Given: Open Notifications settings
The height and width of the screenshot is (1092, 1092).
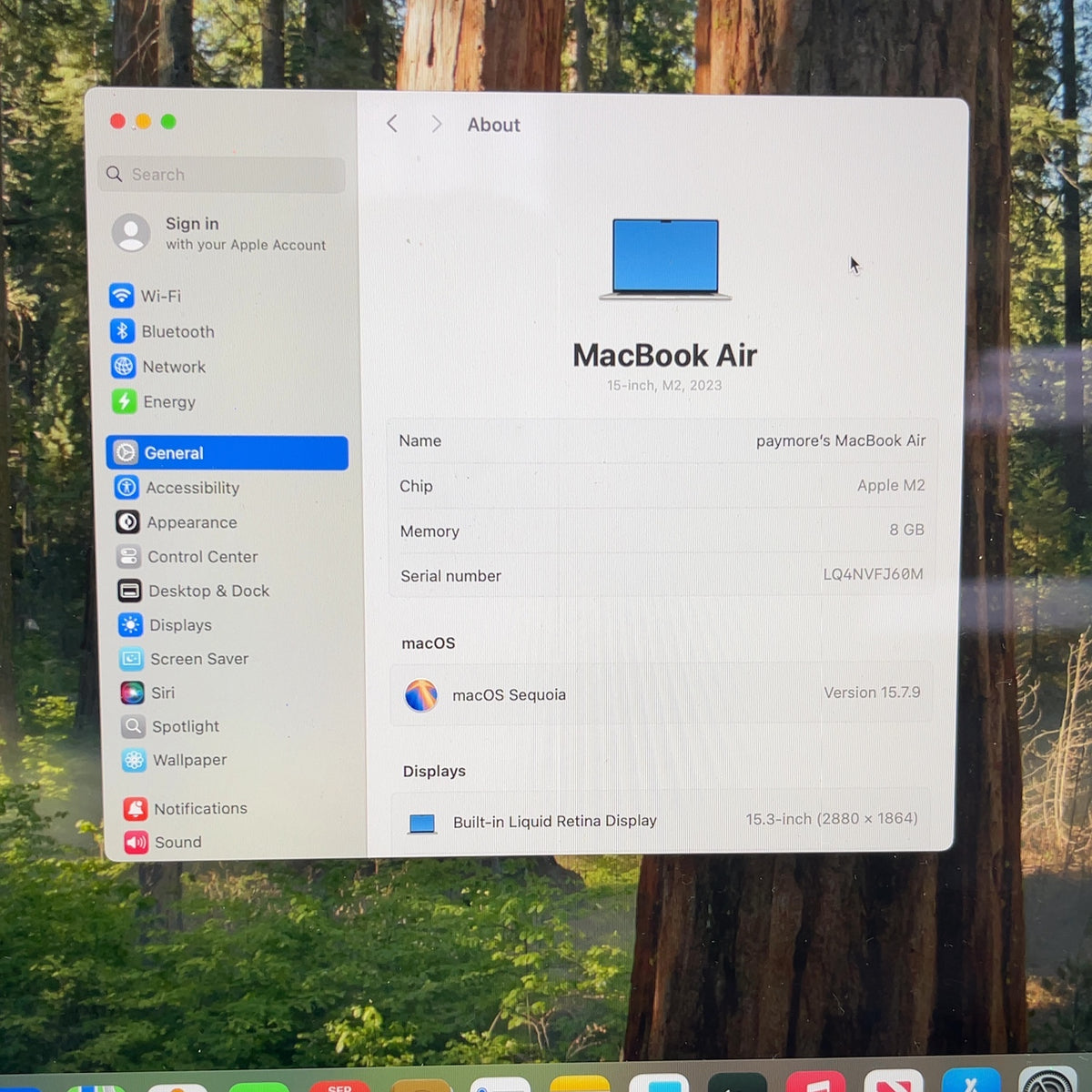Looking at the screenshot, I should [x=186, y=808].
